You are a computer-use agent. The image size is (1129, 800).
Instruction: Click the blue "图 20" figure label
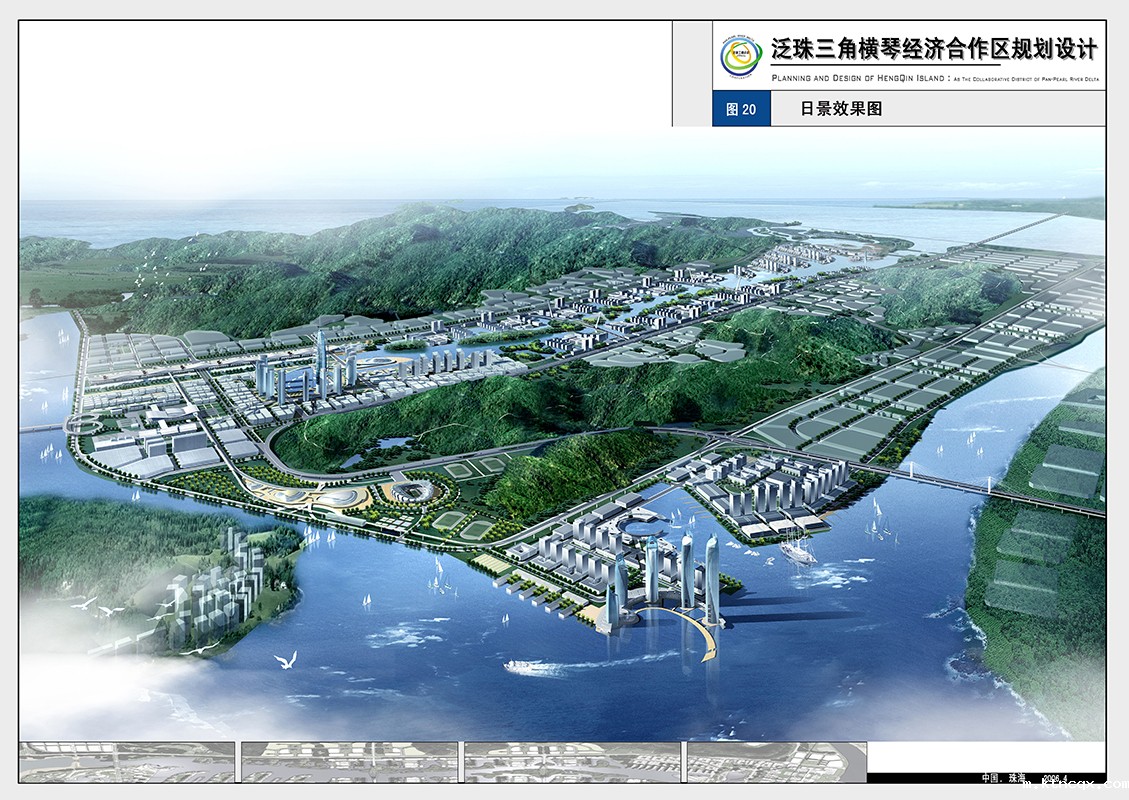[x=741, y=110]
